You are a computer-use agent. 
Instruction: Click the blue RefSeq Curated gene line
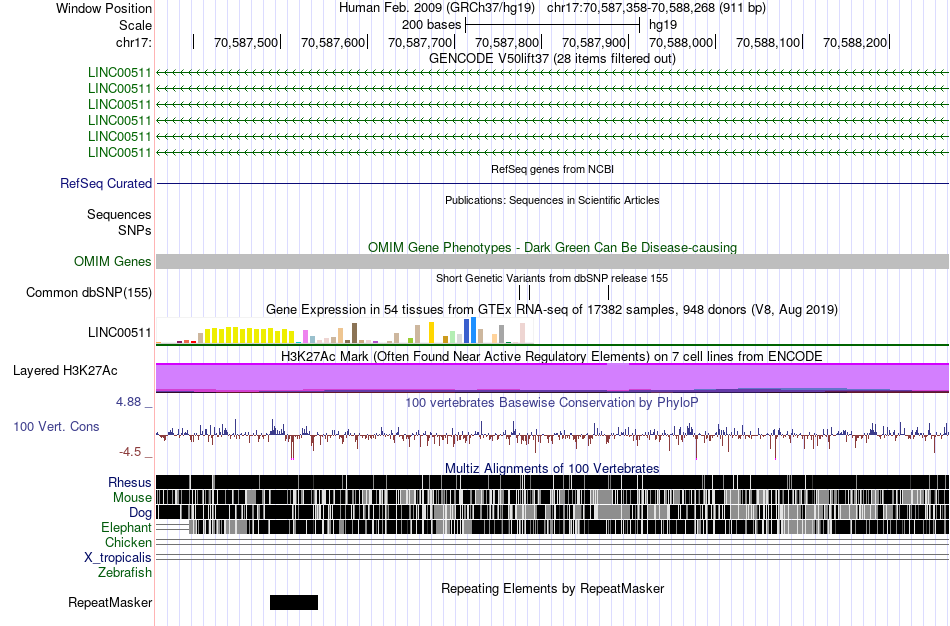(x=553, y=183)
